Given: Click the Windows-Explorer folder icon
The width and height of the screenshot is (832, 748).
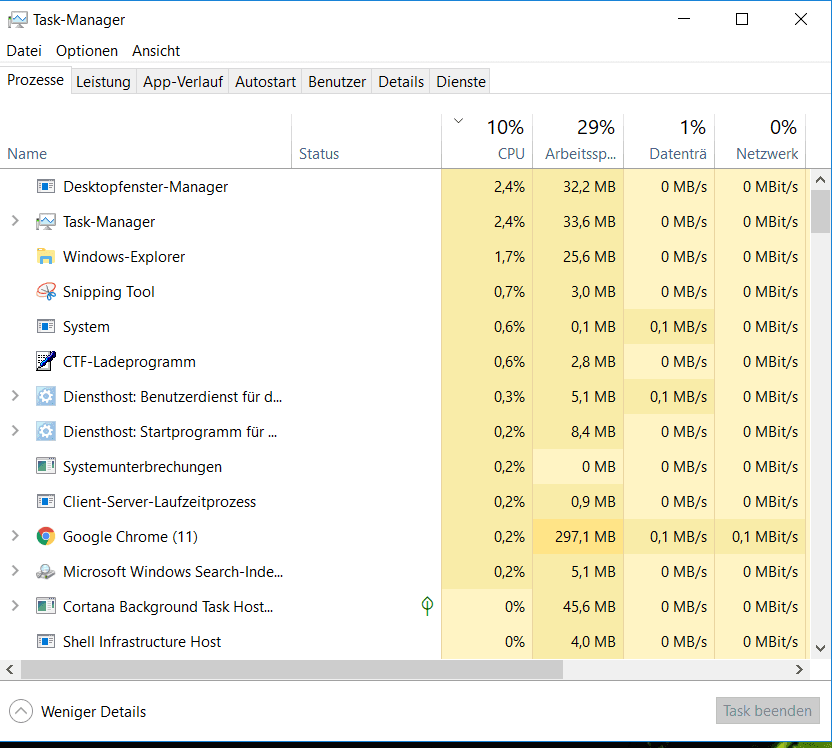Looking at the screenshot, I should [x=46, y=256].
